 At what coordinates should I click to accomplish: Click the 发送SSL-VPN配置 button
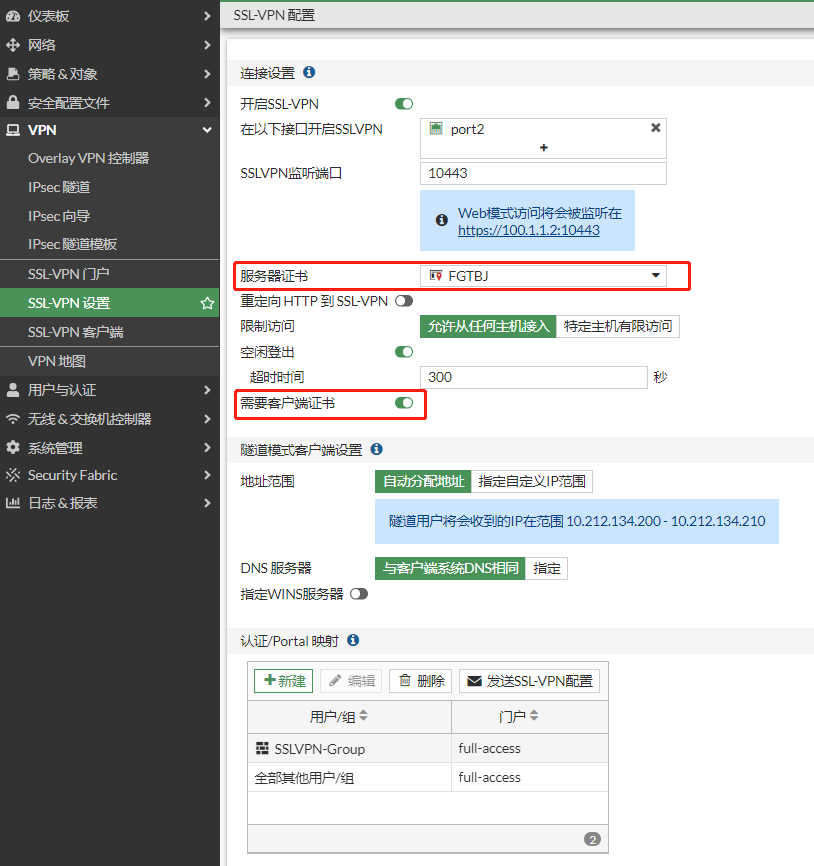pyautogui.click(x=530, y=681)
